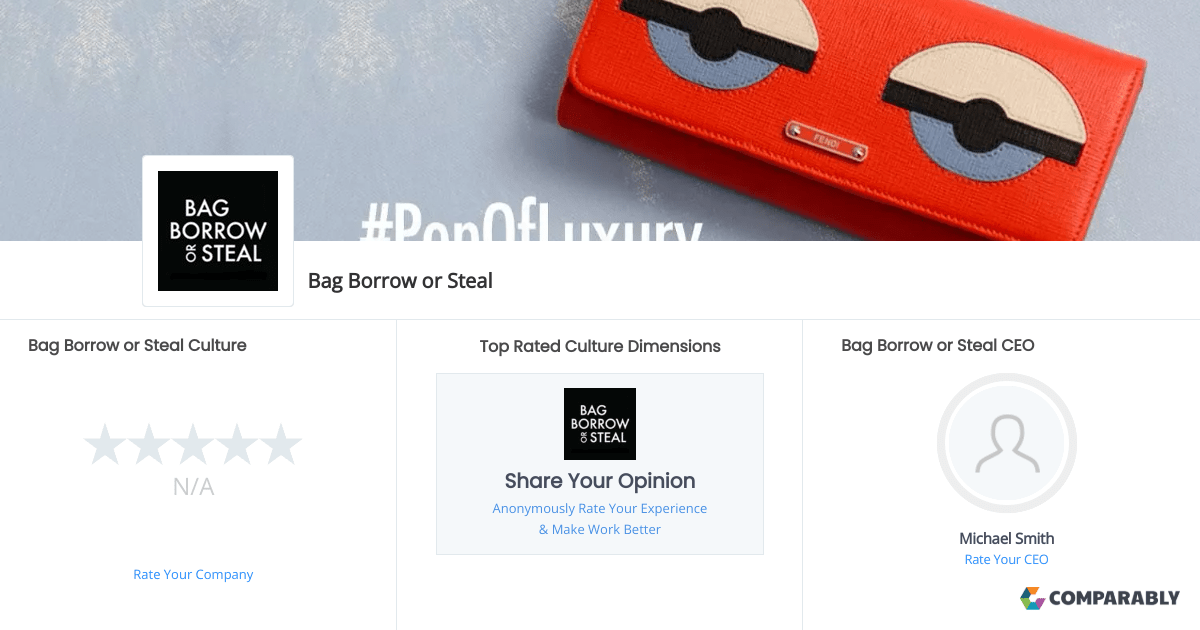Click the fourth rating star
The width and height of the screenshot is (1200, 630).
coord(237,444)
